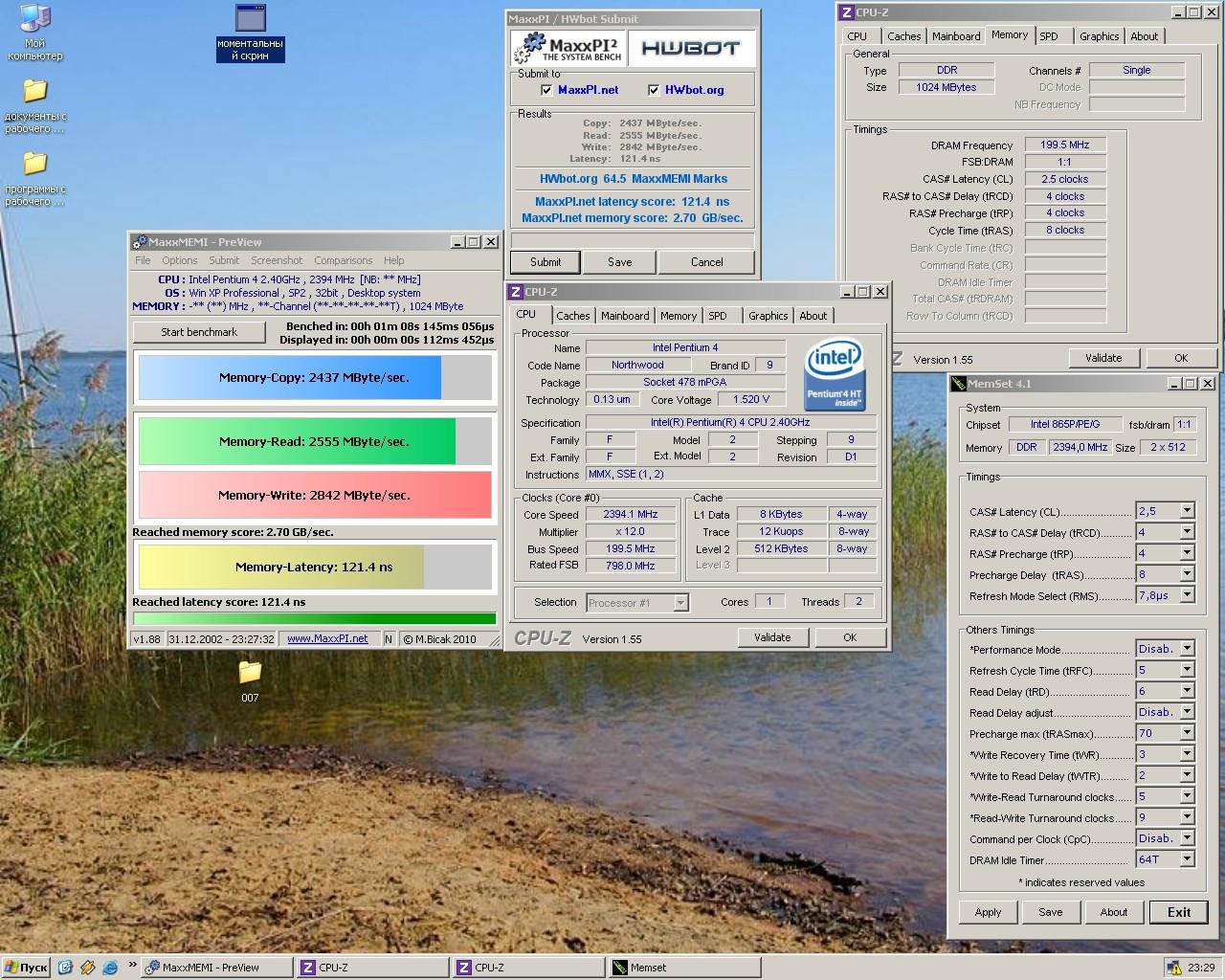
Task: Expand hidden quick launch icons chevron
Action: point(132,967)
